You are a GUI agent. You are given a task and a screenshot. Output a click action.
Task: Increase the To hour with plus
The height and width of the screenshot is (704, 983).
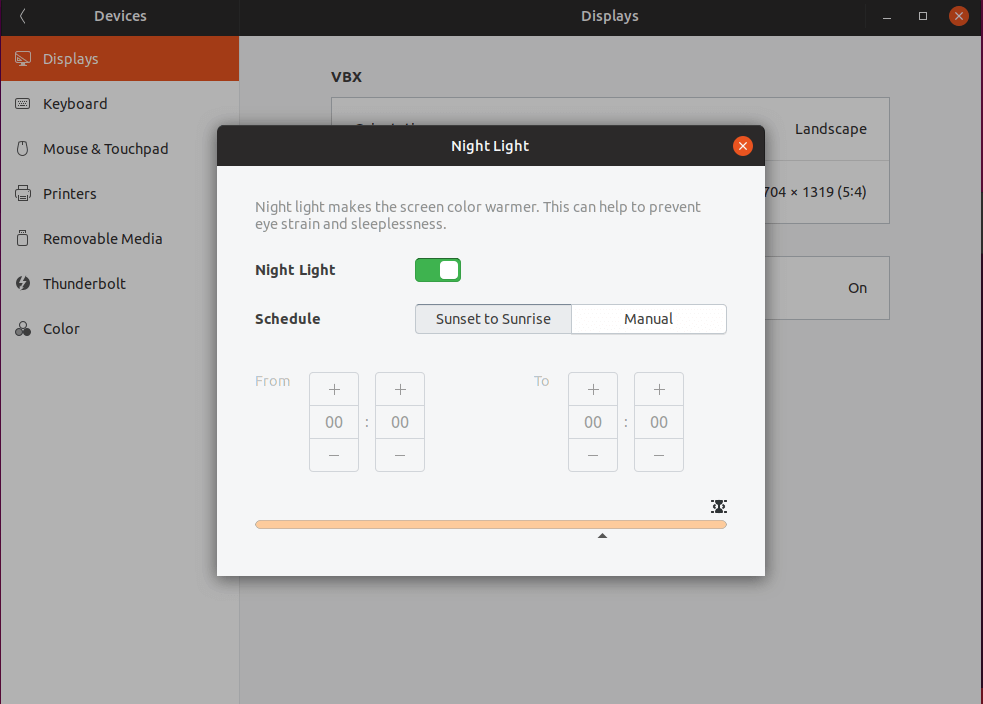click(x=593, y=389)
